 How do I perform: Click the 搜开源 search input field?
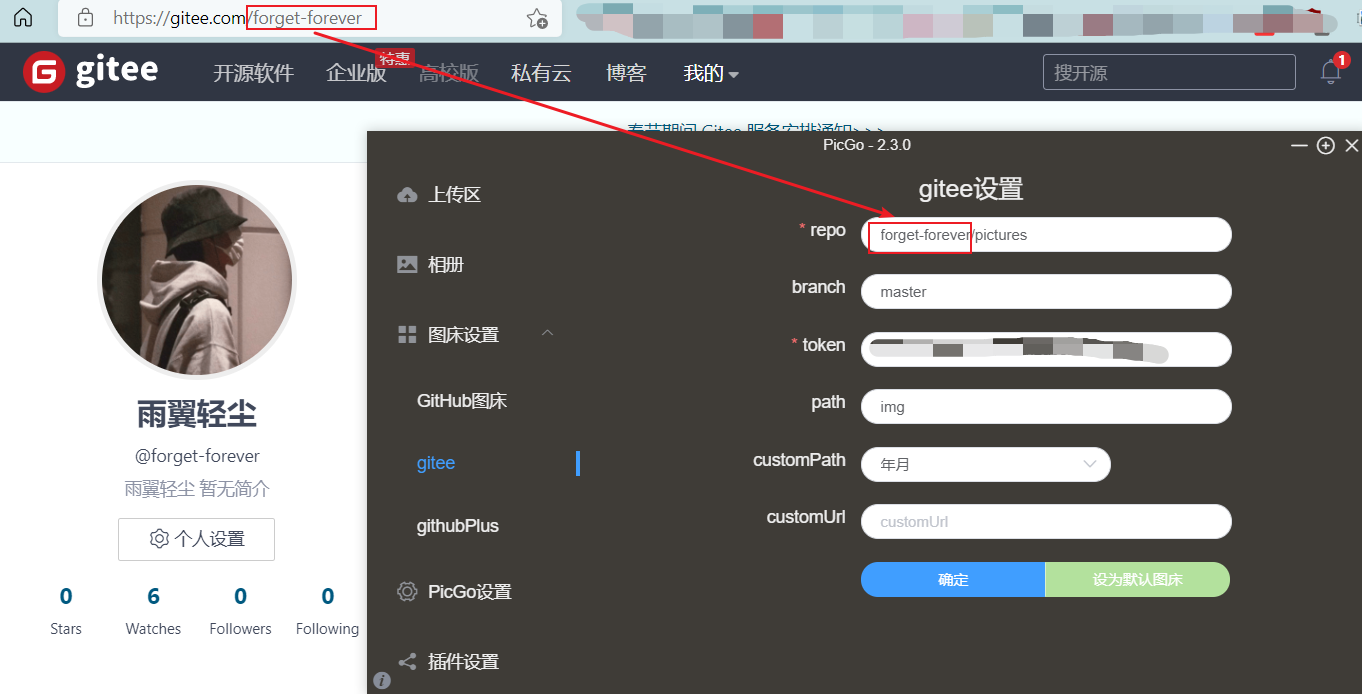coord(1168,71)
